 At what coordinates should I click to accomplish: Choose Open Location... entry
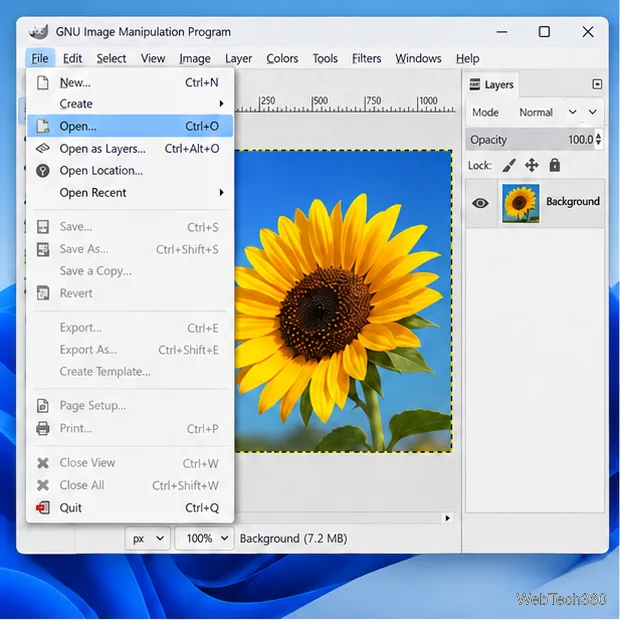click(x=130, y=171)
